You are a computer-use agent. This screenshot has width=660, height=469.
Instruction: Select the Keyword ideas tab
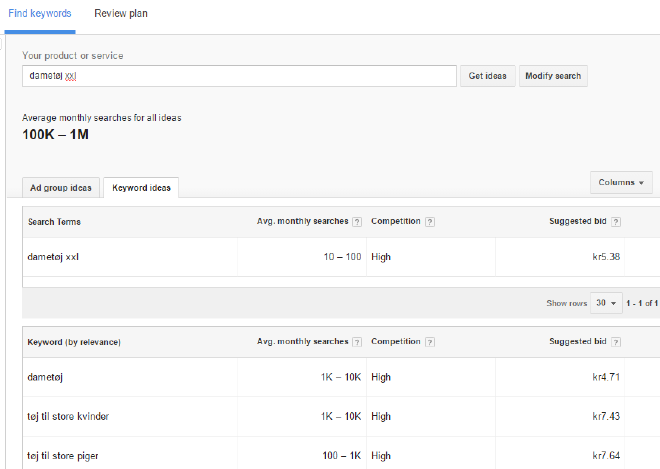click(141, 188)
